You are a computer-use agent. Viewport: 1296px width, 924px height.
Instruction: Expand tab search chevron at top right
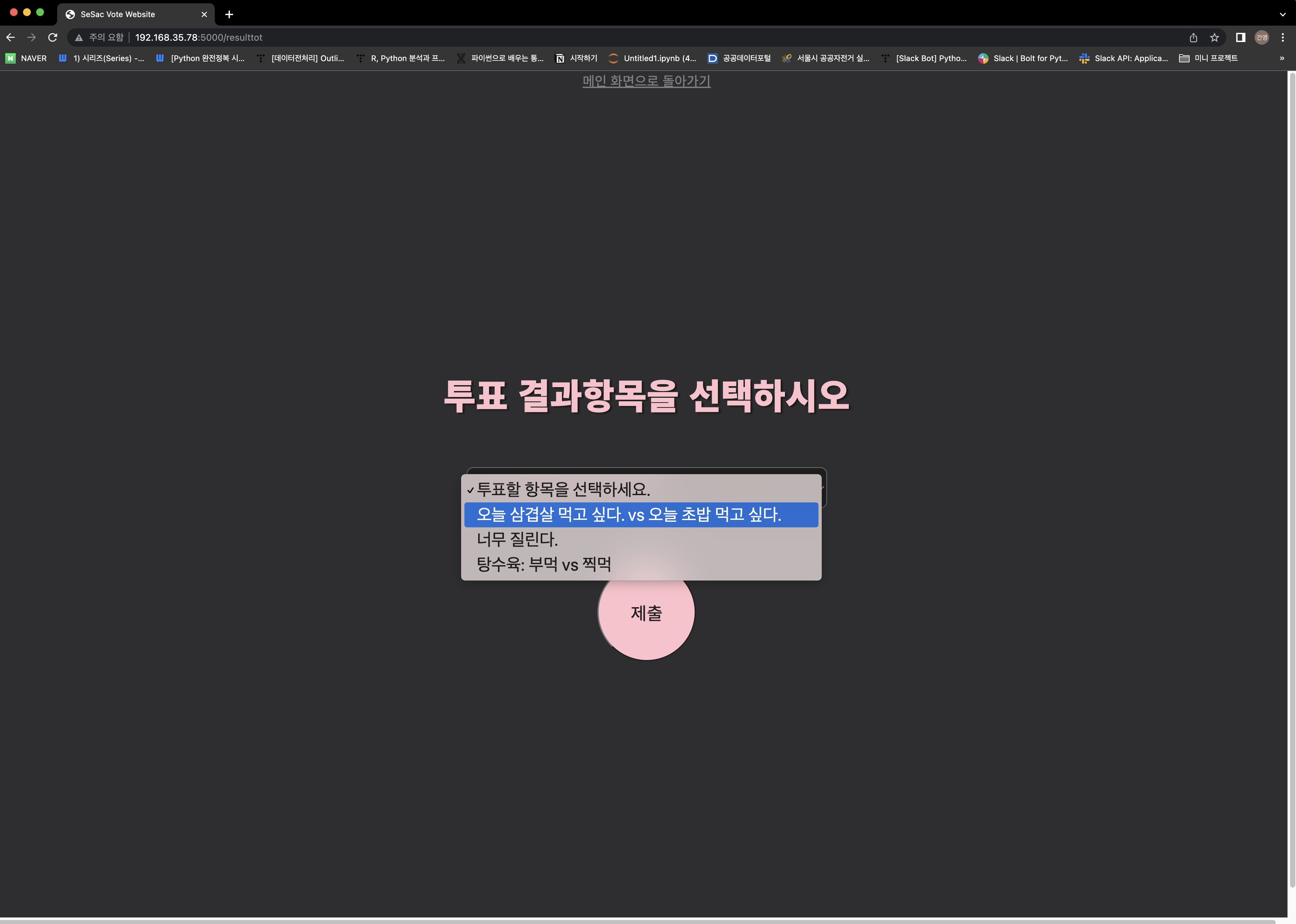tap(1282, 14)
